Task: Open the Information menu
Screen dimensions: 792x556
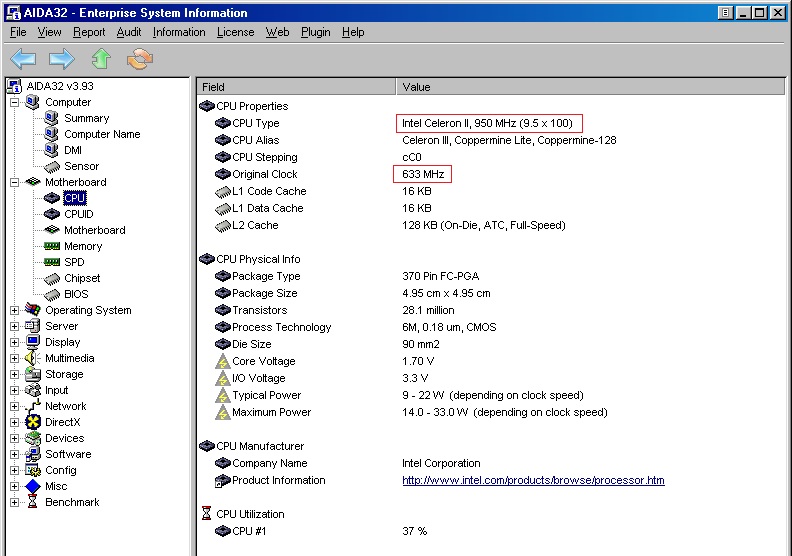Action: (179, 32)
